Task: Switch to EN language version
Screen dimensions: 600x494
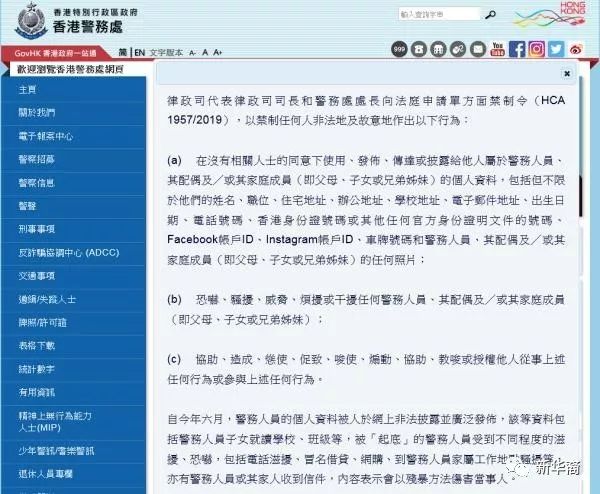Action: (x=140, y=52)
